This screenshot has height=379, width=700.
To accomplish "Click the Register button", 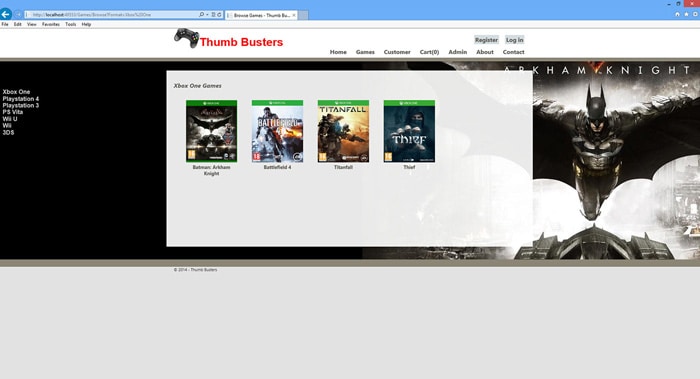I will 486,40.
